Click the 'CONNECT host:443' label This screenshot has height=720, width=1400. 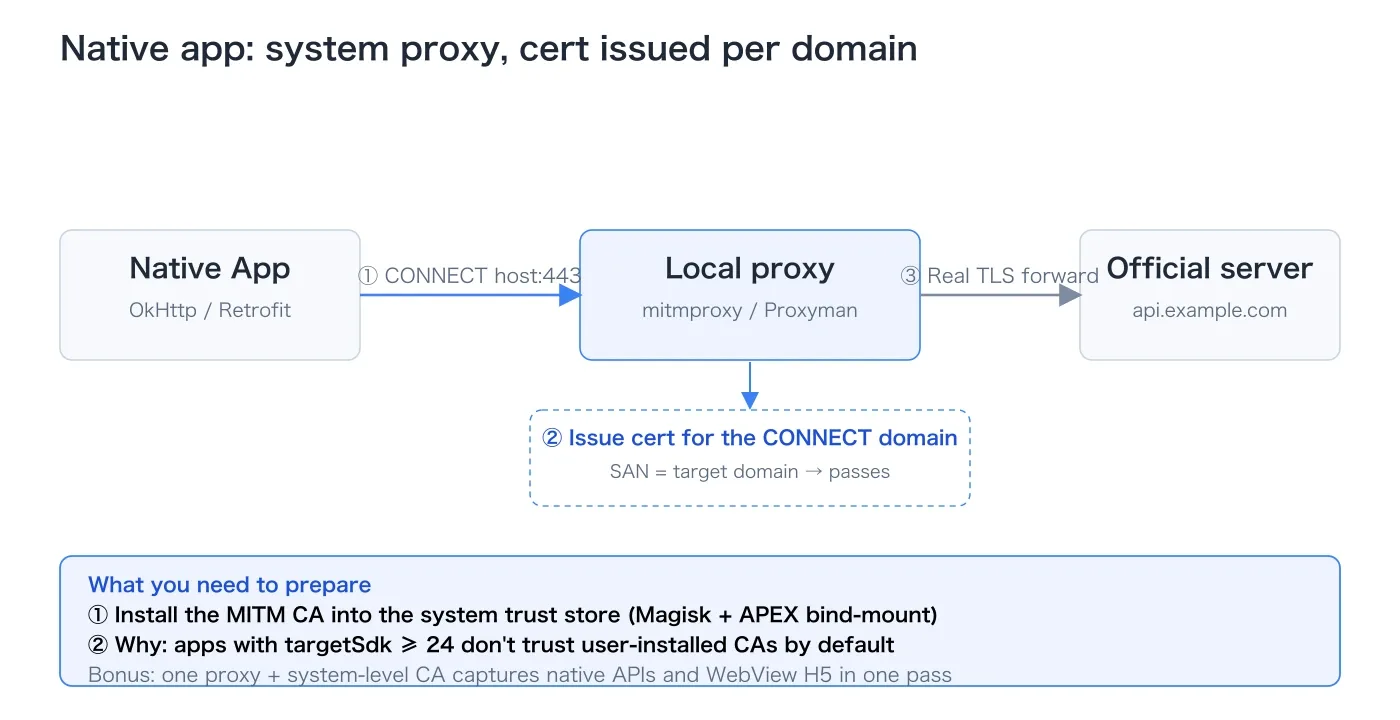tap(470, 276)
